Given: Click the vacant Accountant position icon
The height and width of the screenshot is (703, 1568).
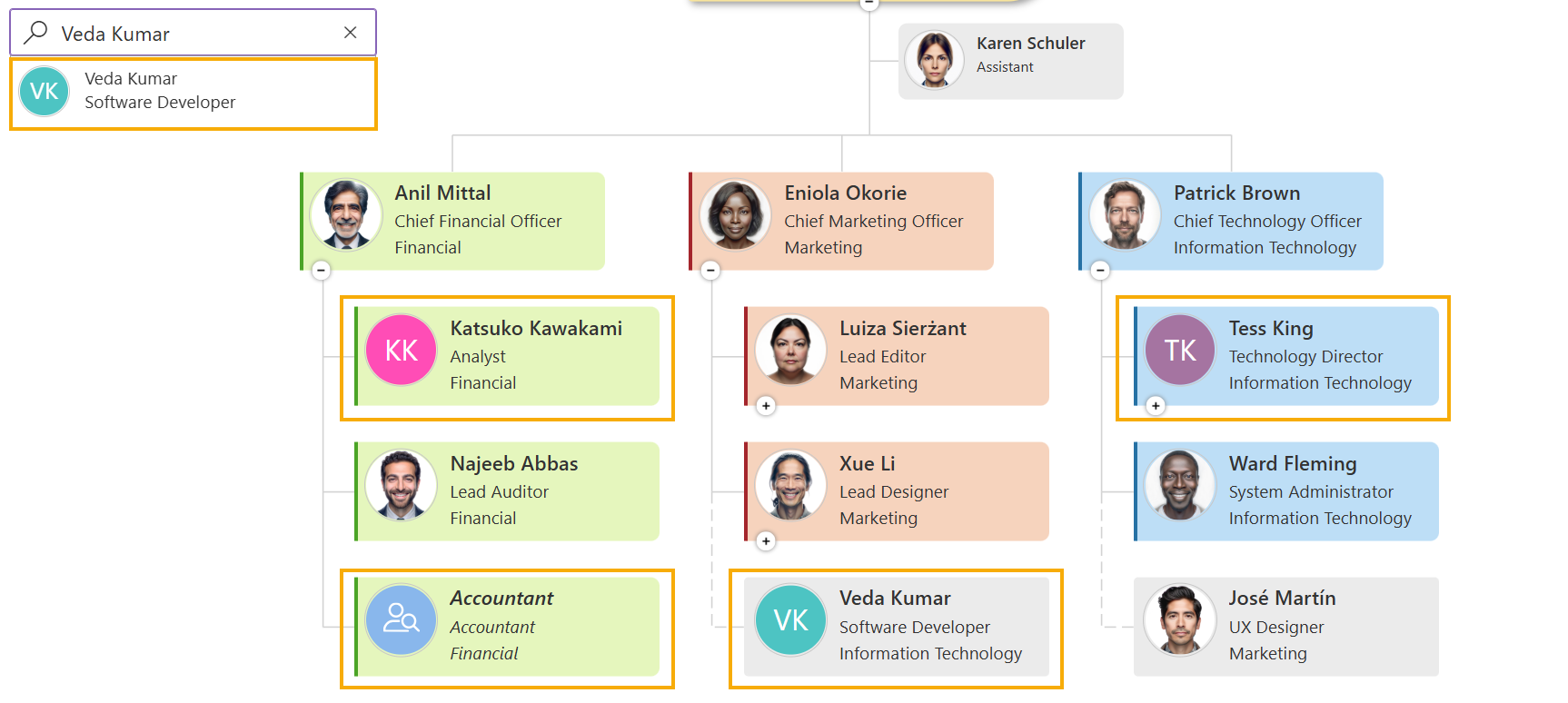Looking at the screenshot, I should pyautogui.click(x=402, y=619).
